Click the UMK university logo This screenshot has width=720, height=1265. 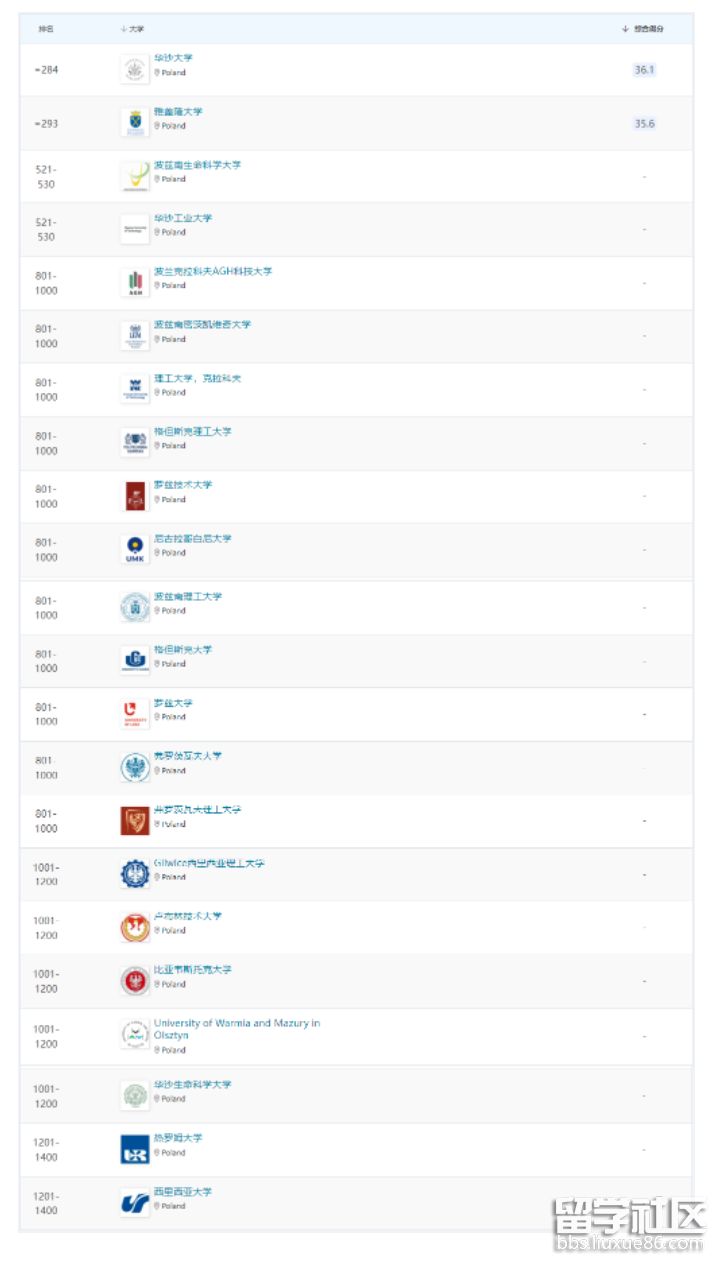click(134, 549)
